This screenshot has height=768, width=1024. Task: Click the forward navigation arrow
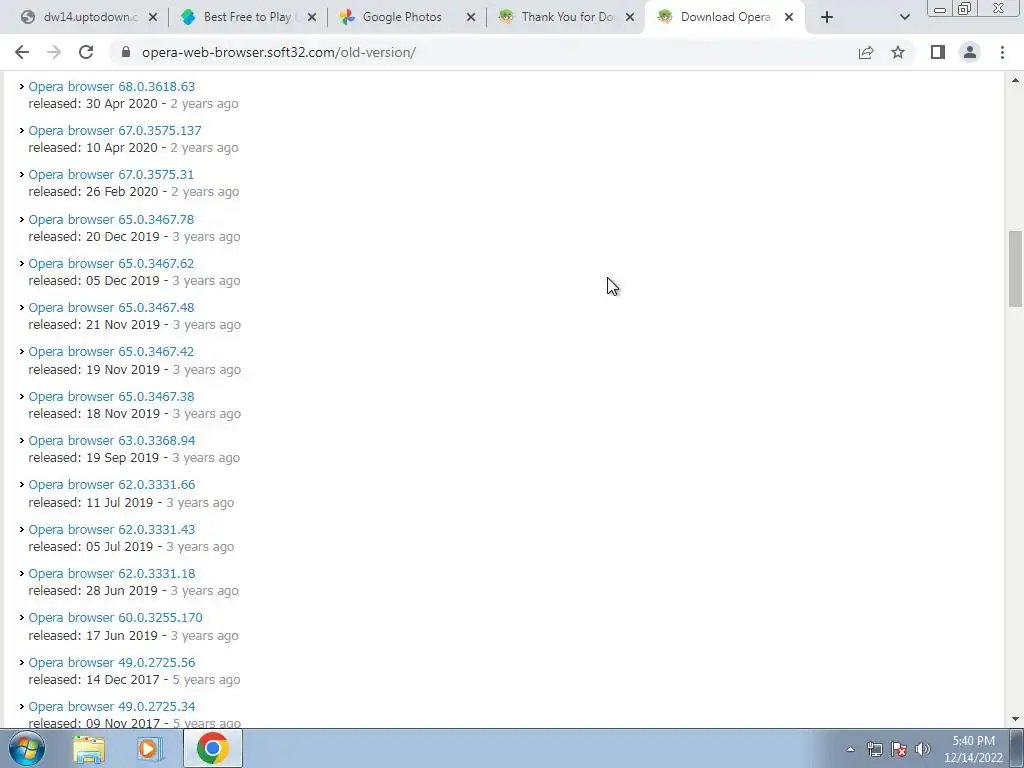point(54,52)
